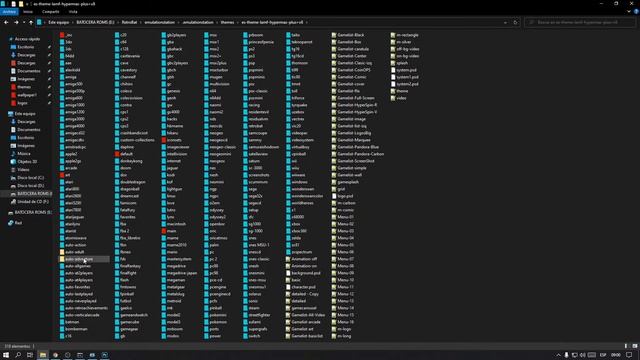Select the 'auto-adult' folder icon

[62, 252]
